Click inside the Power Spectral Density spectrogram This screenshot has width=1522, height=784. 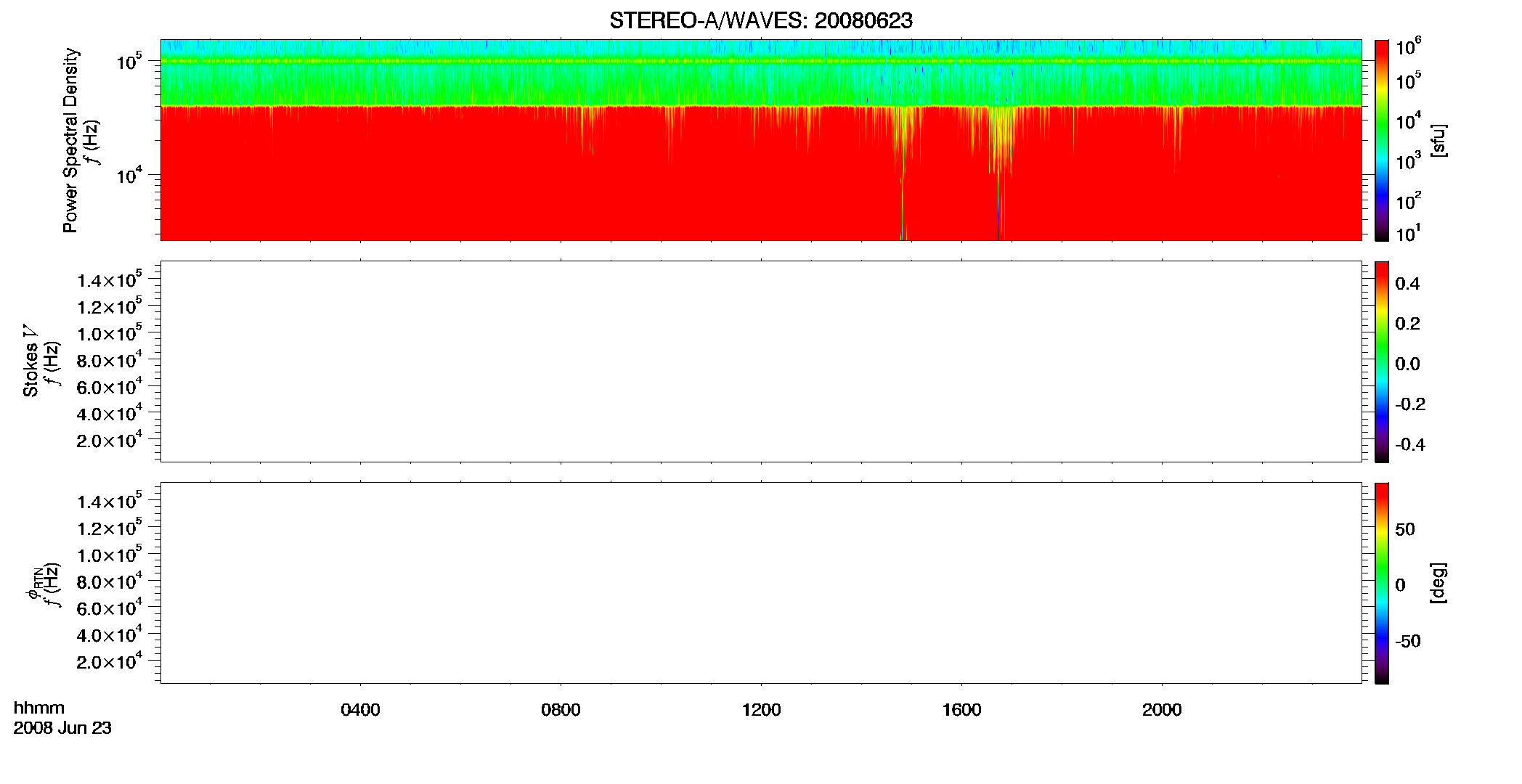760,139
